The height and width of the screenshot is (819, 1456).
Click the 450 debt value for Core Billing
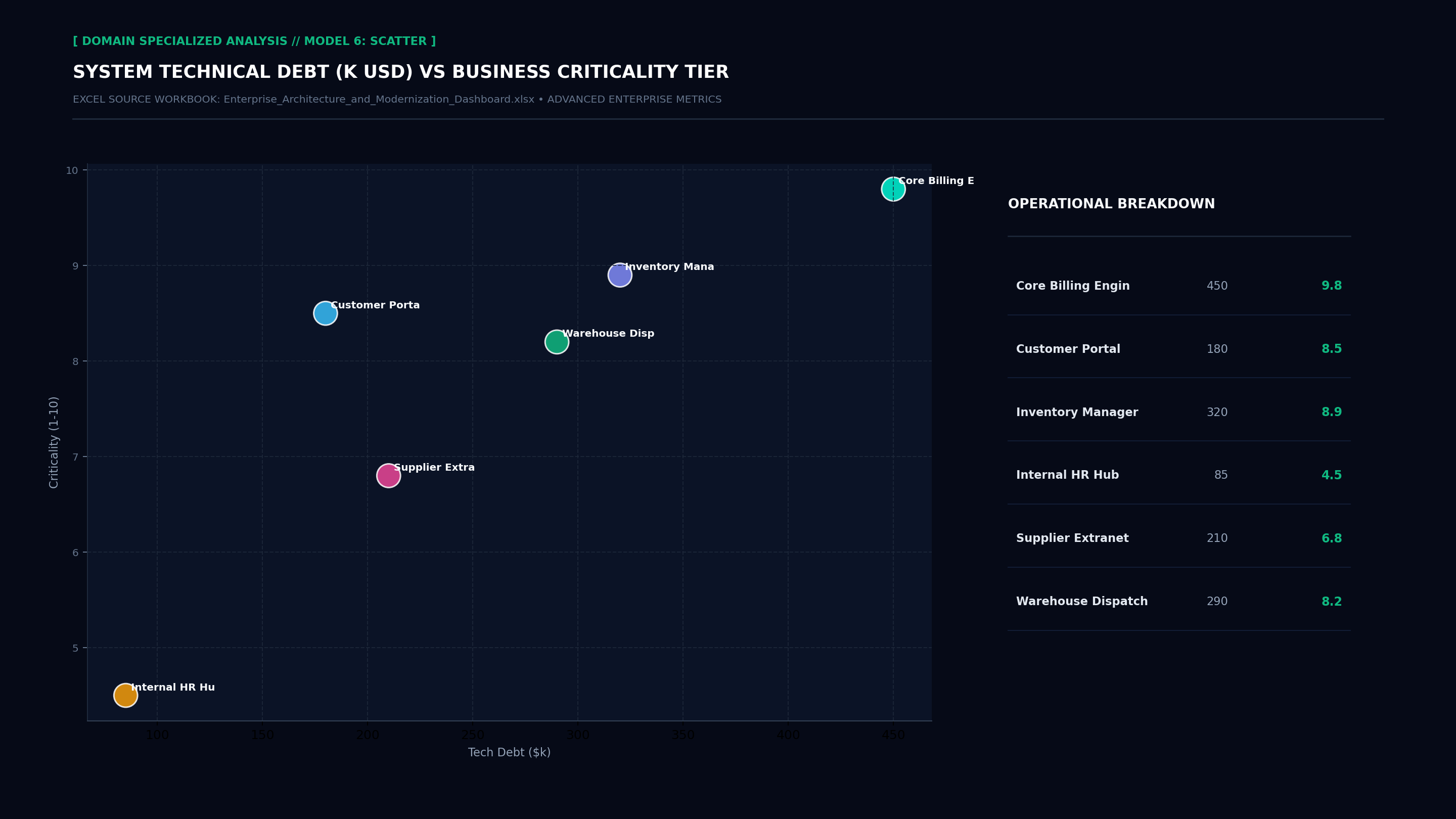pyautogui.click(x=1217, y=286)
